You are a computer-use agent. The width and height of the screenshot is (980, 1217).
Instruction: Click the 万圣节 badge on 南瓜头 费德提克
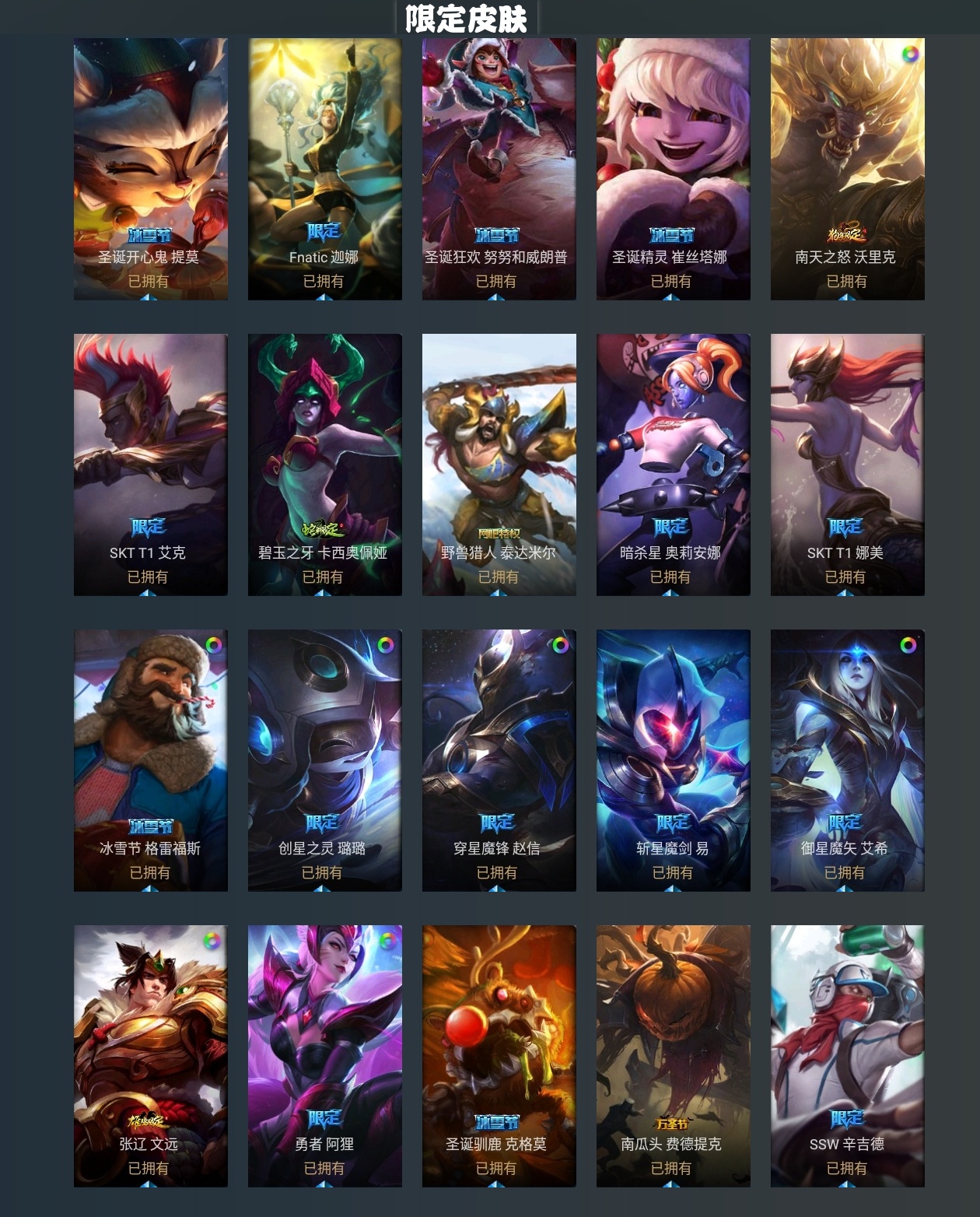(x=672, y=1124)
